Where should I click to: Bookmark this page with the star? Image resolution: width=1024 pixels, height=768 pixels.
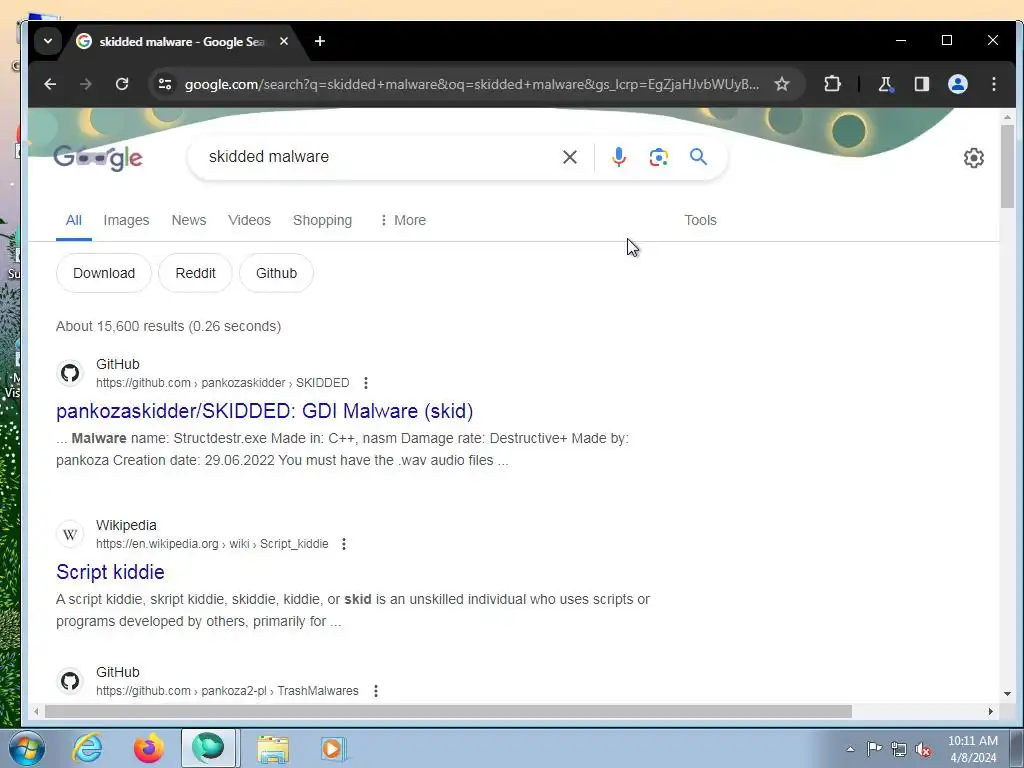(x=782, y=84)
